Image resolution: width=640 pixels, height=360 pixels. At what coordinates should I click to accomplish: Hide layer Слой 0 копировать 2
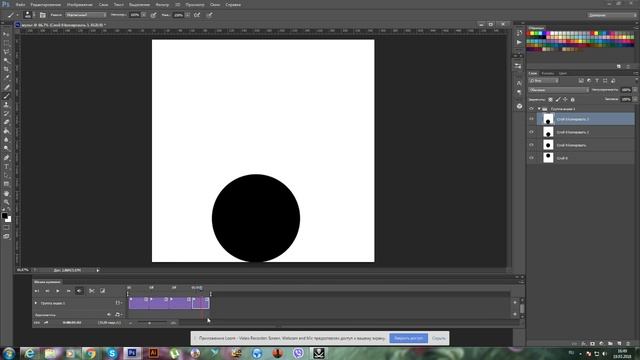click(531, 132)
